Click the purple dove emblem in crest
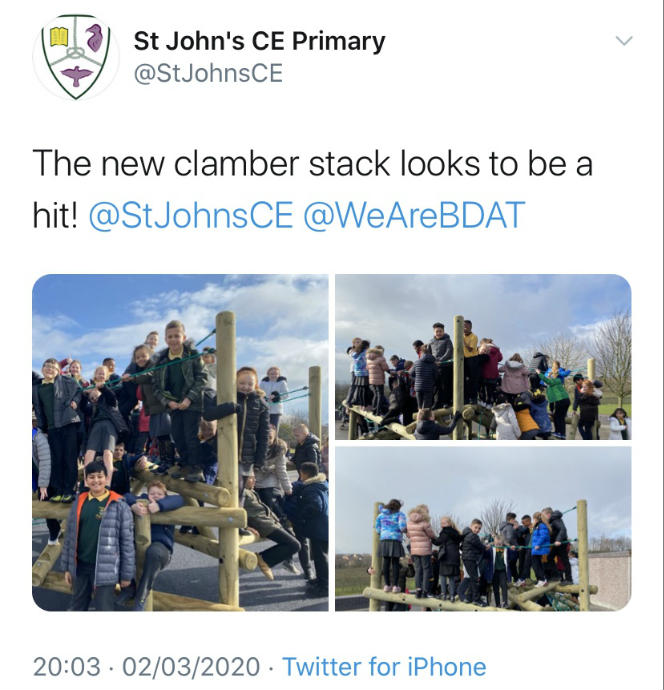Image resolution: width=664 pixels, height=690 pixels. tap(77, 75)
